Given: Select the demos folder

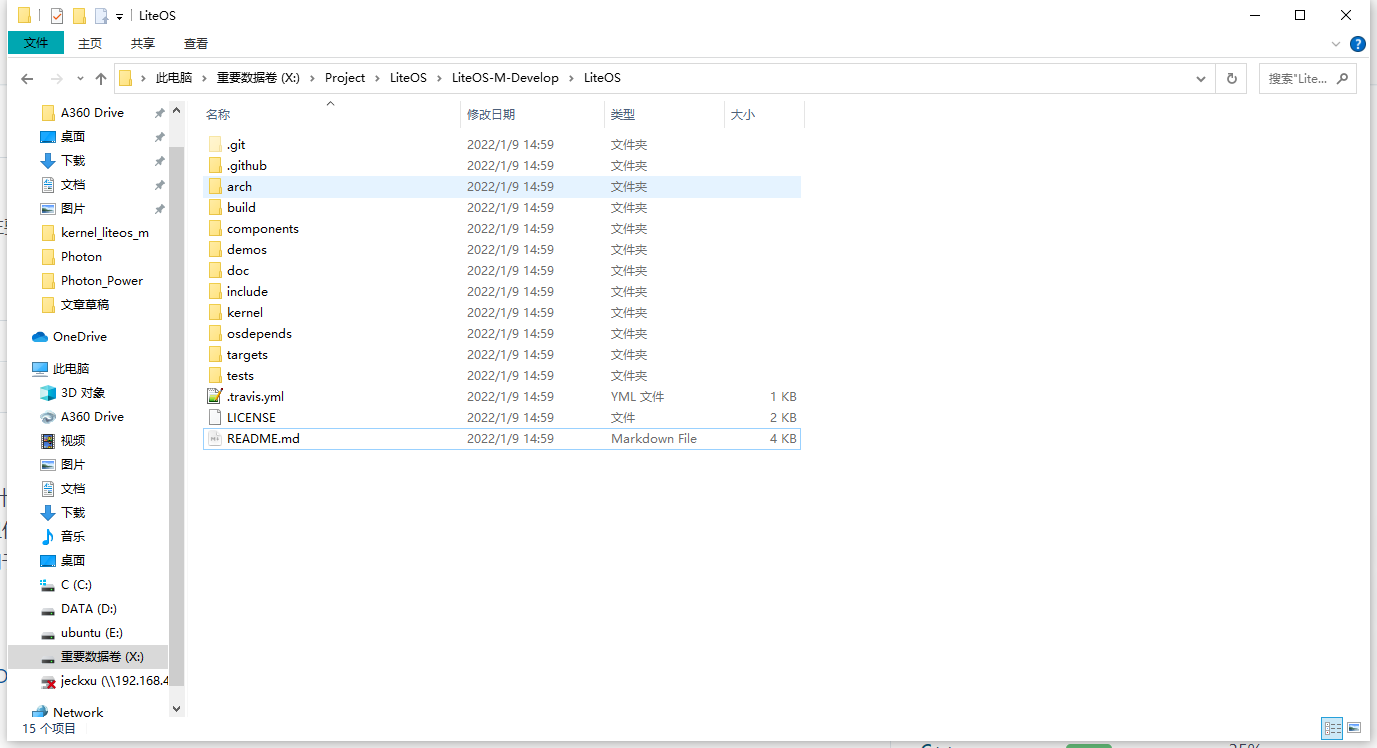Looking at the screenshot, I should pos(502,250).
